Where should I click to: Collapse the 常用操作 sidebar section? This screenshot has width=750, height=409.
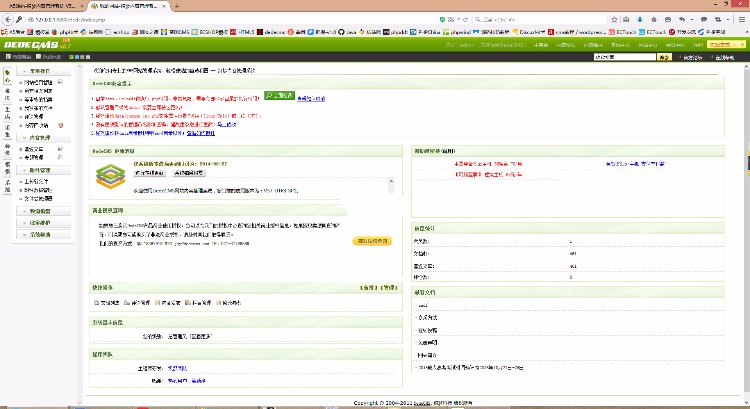tap(44, 71)
